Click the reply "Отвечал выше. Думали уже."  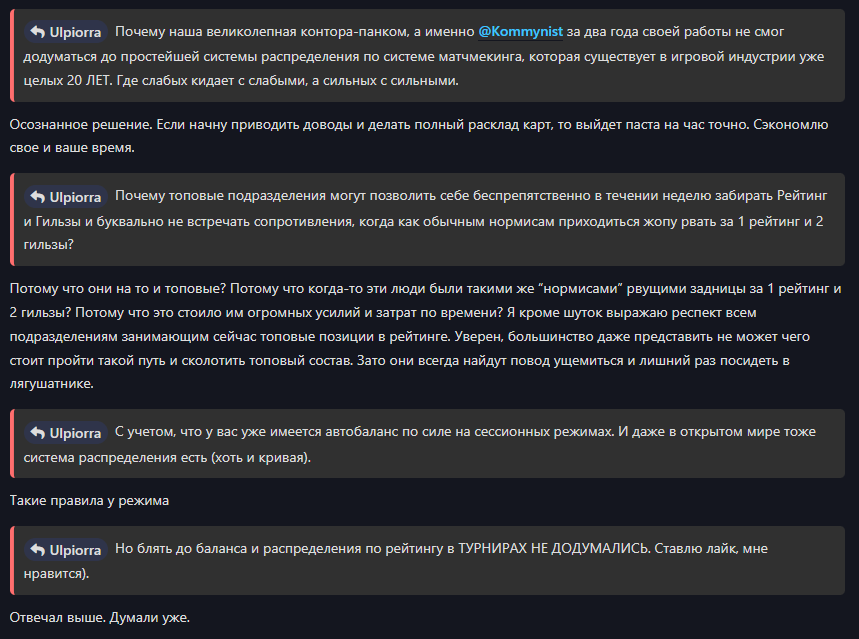tap(100, 618)
